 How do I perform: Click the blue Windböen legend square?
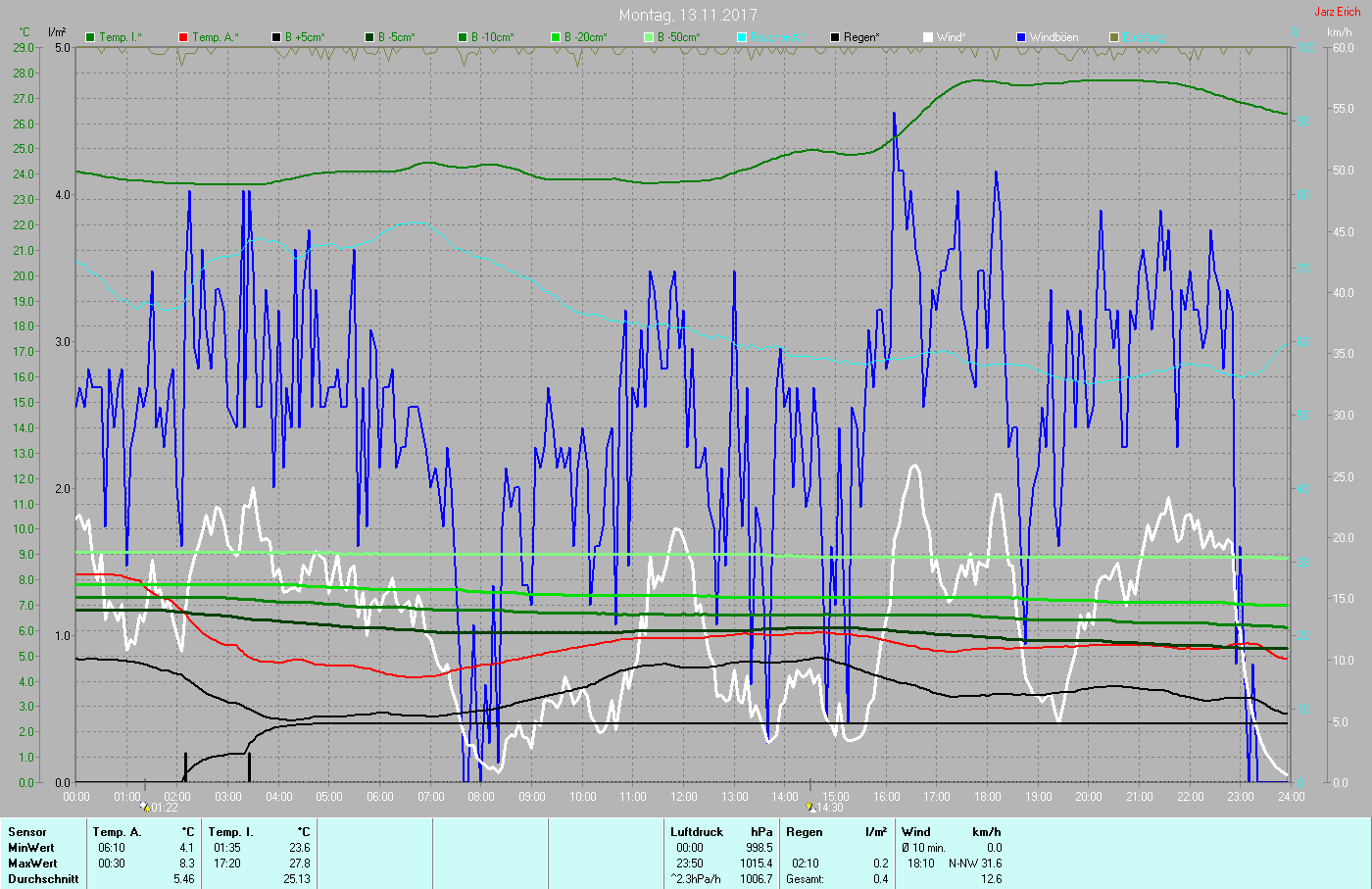(1021, 37)
